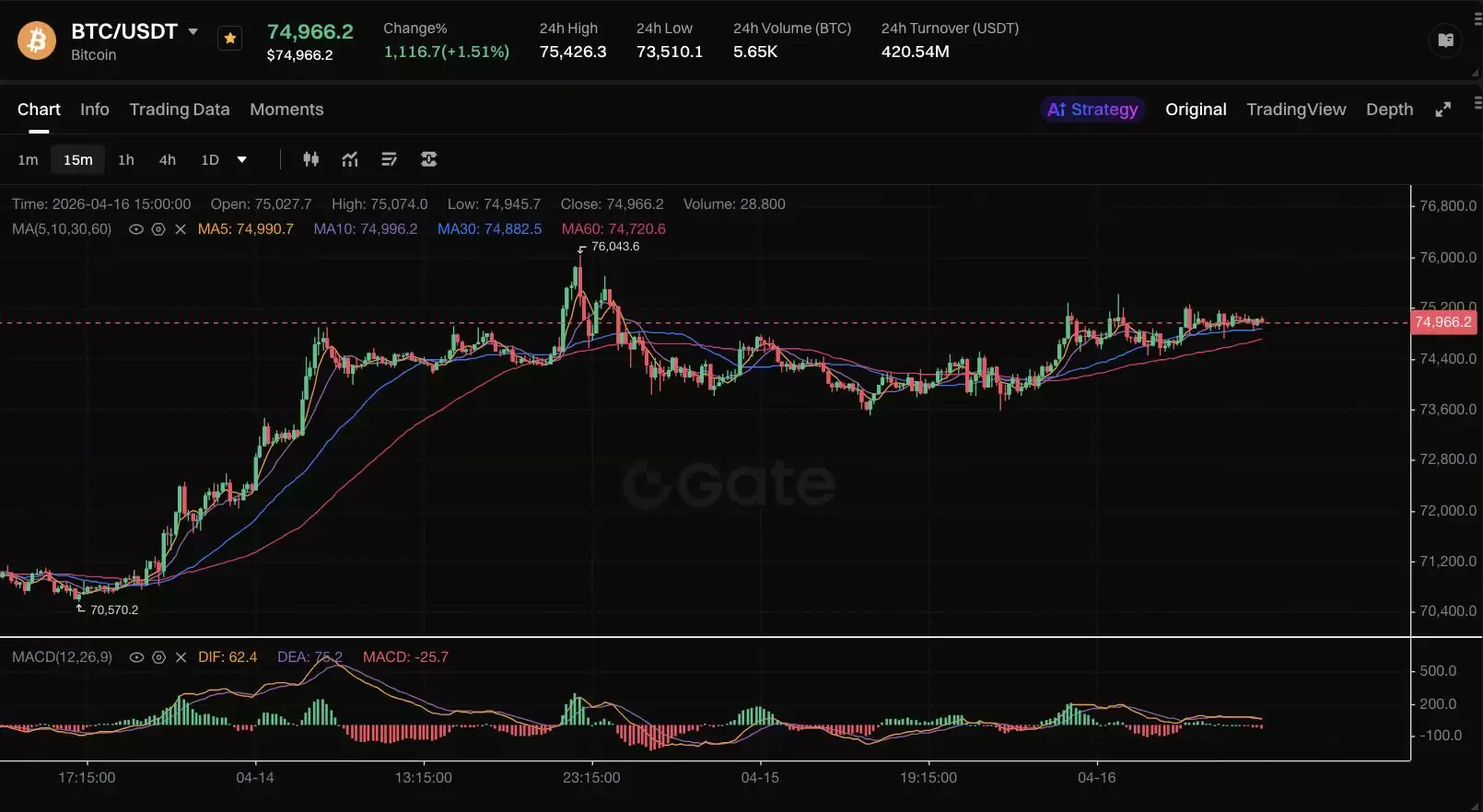Open the menu at right edge
This screenshot has height=812, width=1483.
[x=1477, y=104]
